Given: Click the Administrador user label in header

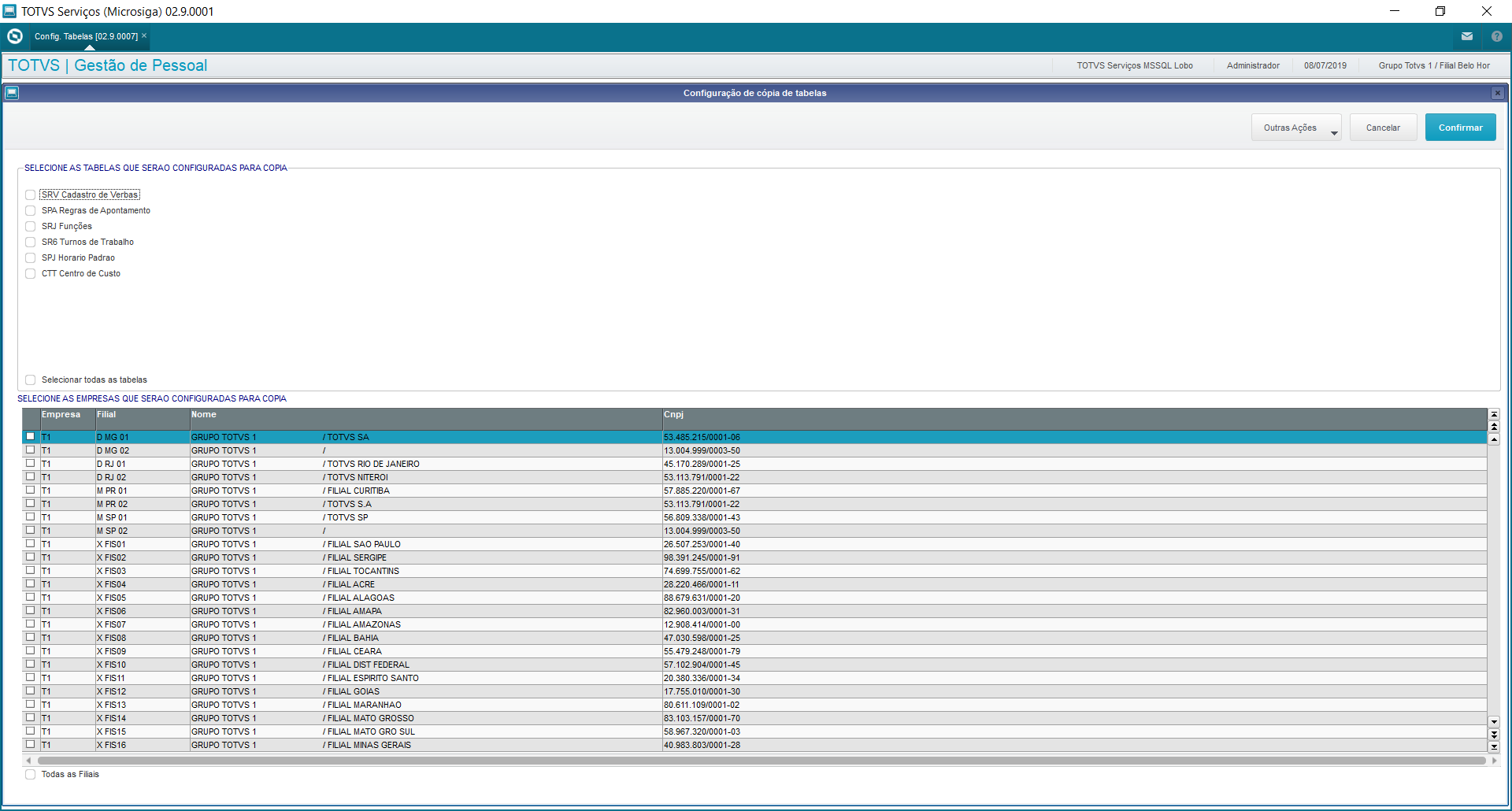Looking at the screenshot, I should pyautogui.click(x=1253, y=65).
